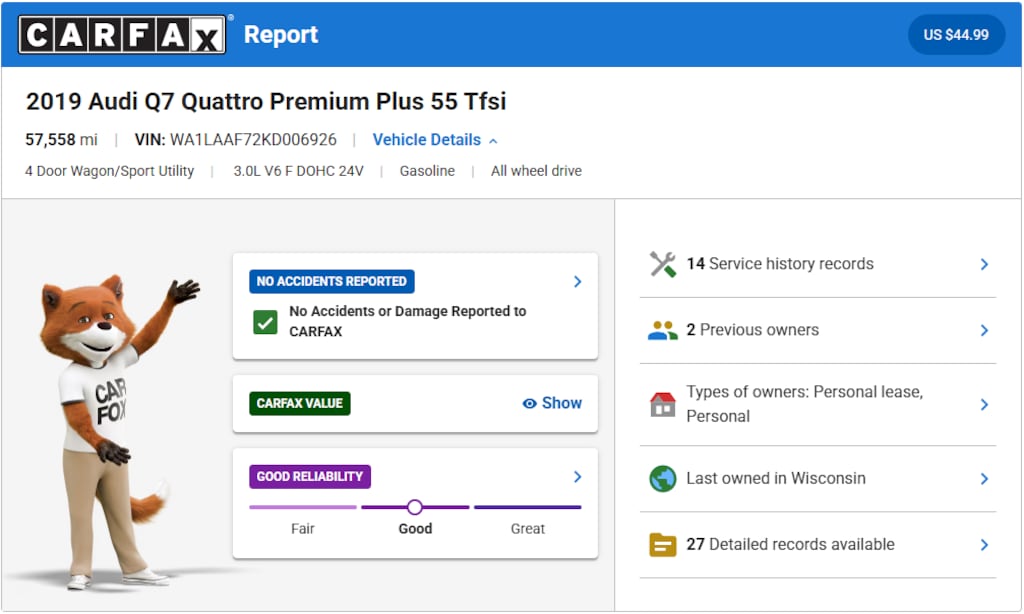Click the globe last-owned location icon

pyautogui.click(x=662, y=478)
